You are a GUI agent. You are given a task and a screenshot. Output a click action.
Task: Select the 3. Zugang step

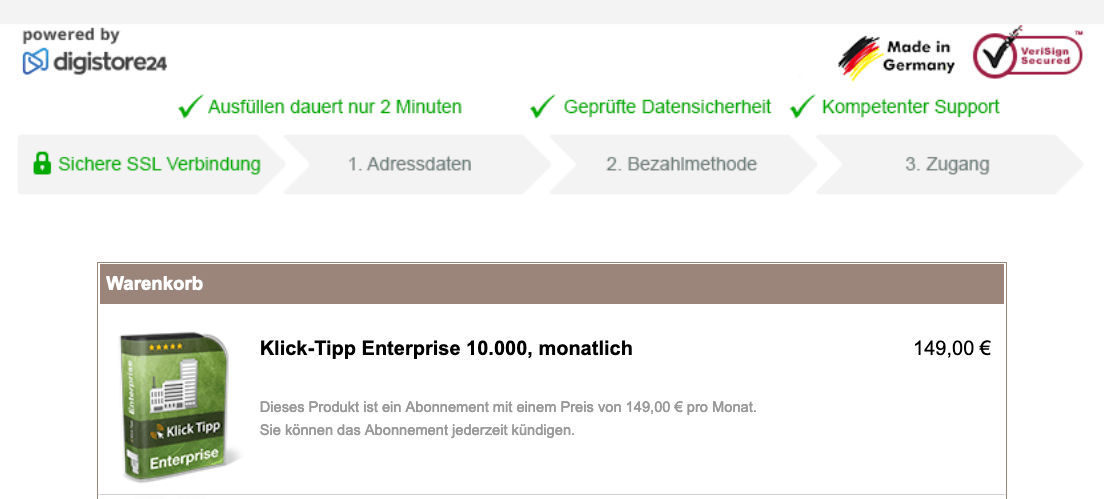pyautogui.click(x=948, y=165)
